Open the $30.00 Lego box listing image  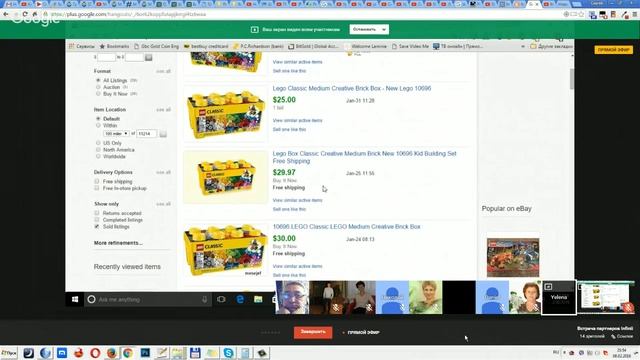(224, 250)
